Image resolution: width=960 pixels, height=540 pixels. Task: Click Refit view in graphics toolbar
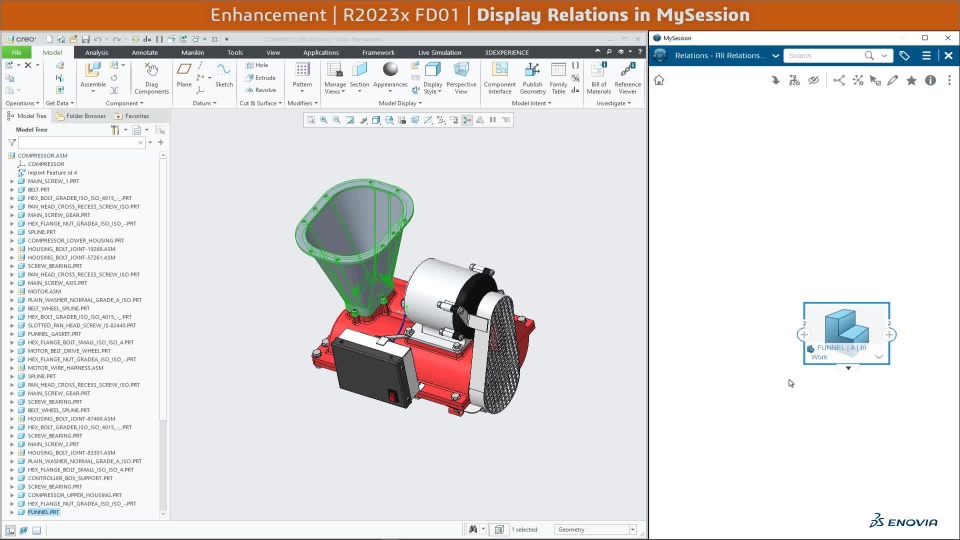[x=311, y=120]
